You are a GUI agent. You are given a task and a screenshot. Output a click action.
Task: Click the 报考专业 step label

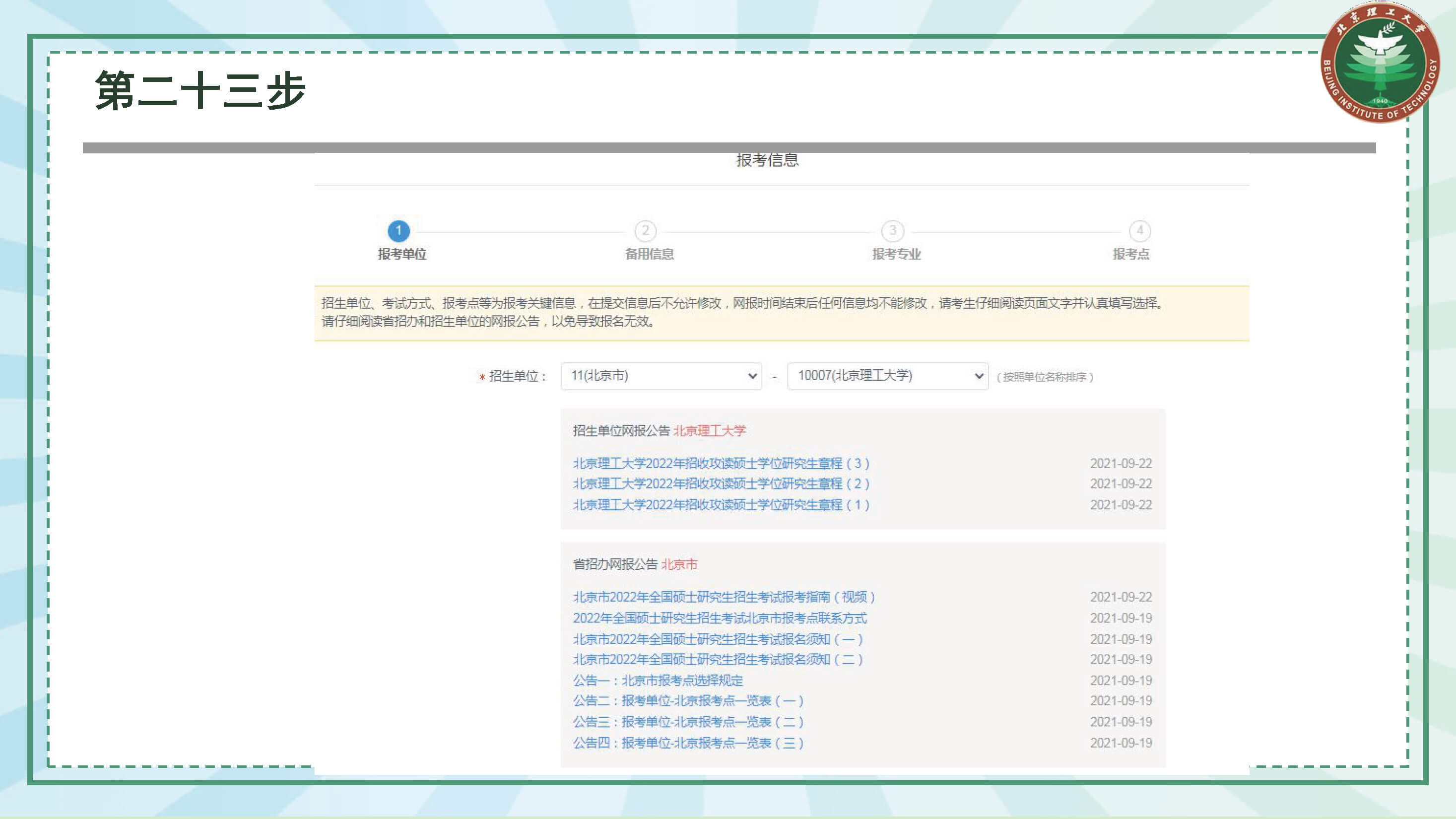point(896,254)
